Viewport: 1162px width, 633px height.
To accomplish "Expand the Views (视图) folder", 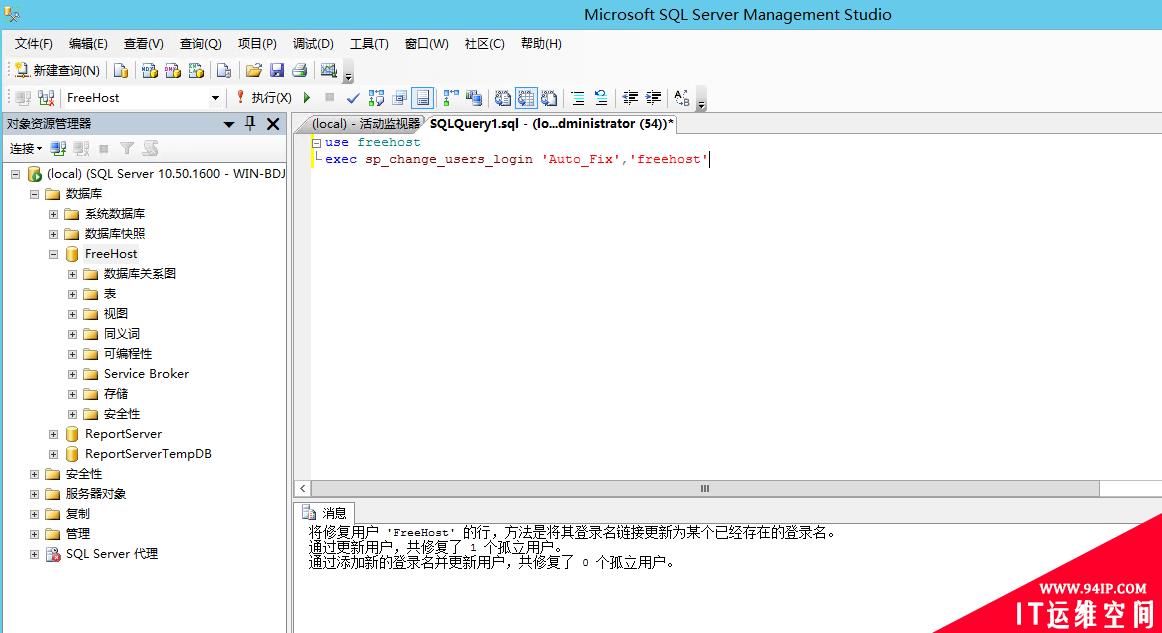I will [73, 314].
